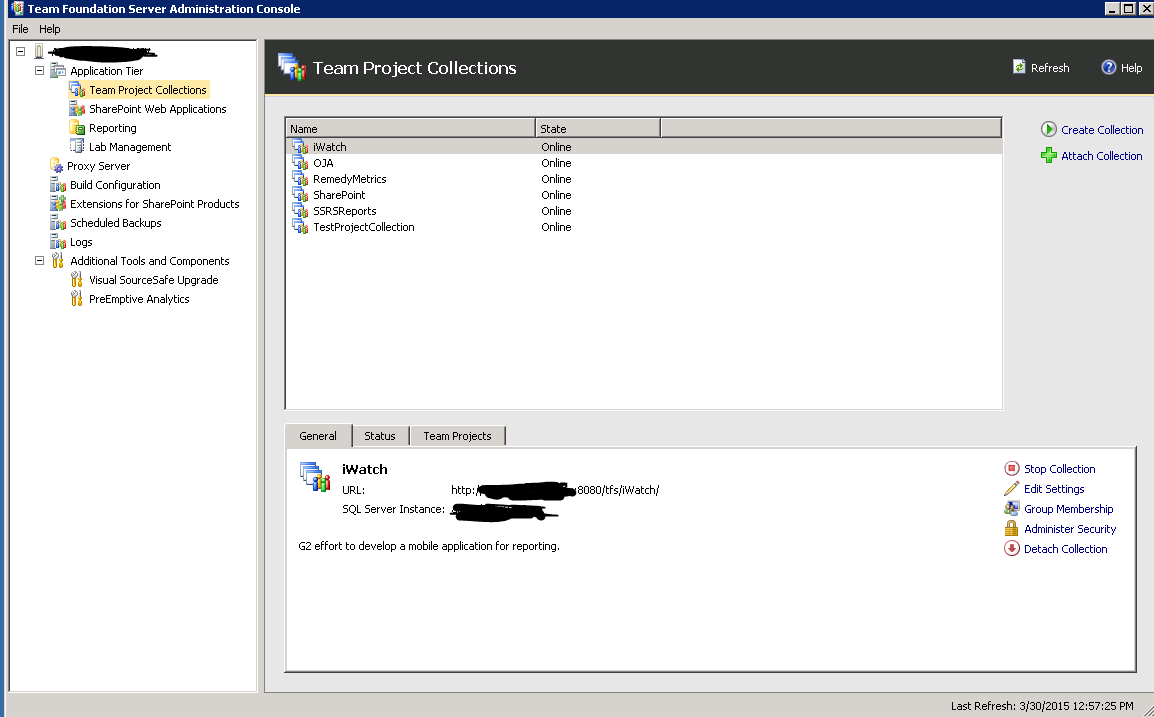Select Proxy Server in the tree
Image resolution: width=1154 pixels, height=717 pixels.
click(98, 166)
